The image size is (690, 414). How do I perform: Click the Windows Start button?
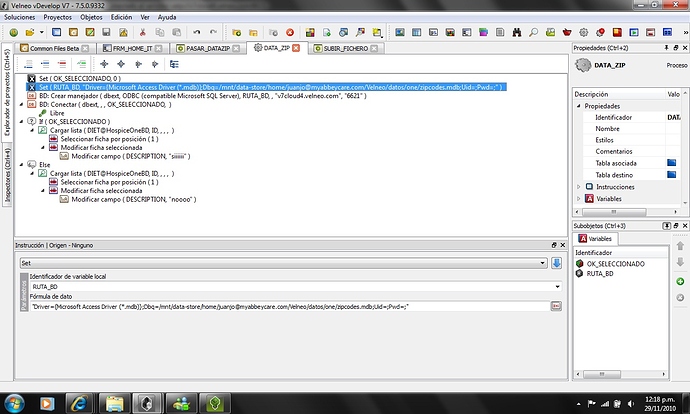(14, 403)
